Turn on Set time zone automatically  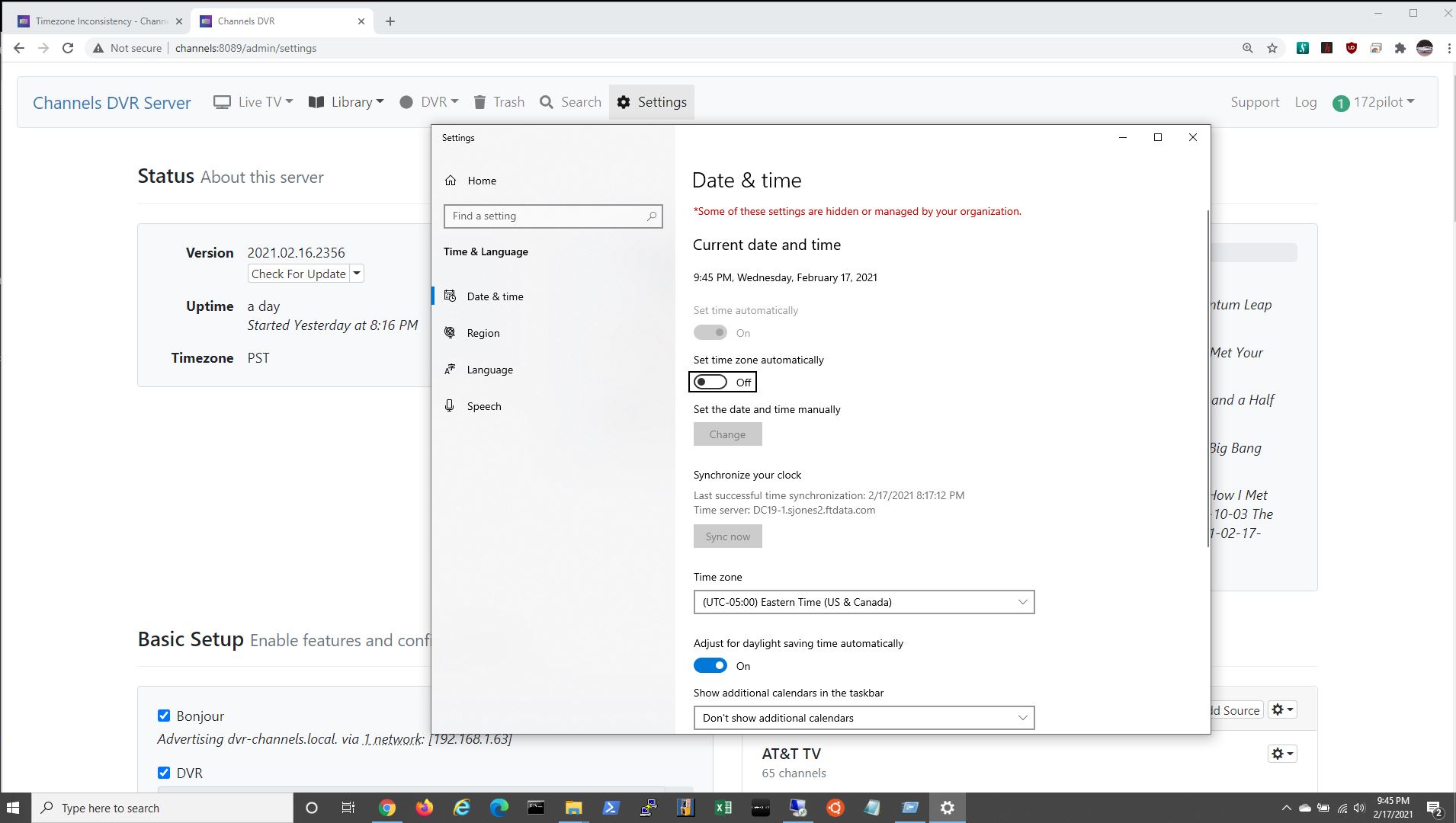pyautogui.click(x=710, y=383)
